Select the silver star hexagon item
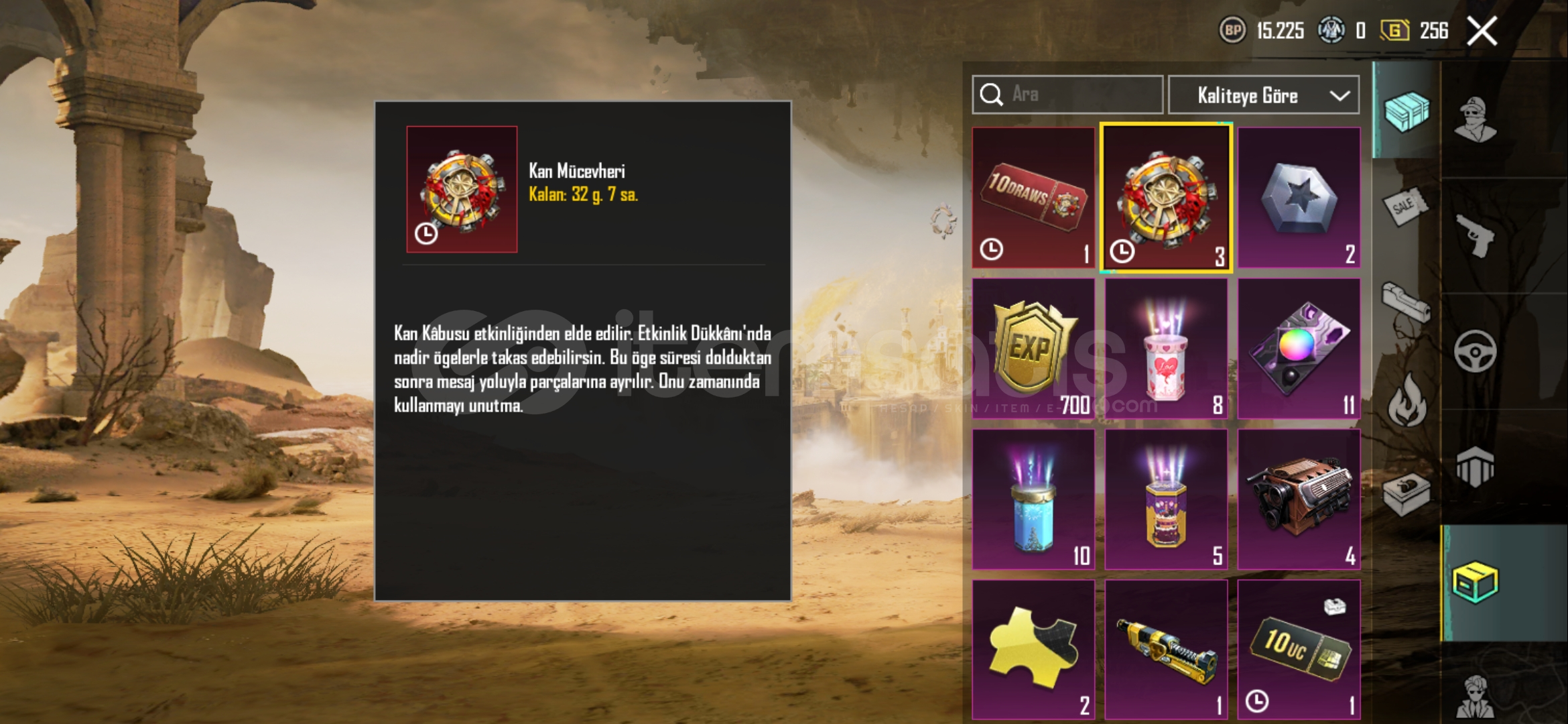The width and height of the screenshot is (1568, 724). coord(1299,198)
